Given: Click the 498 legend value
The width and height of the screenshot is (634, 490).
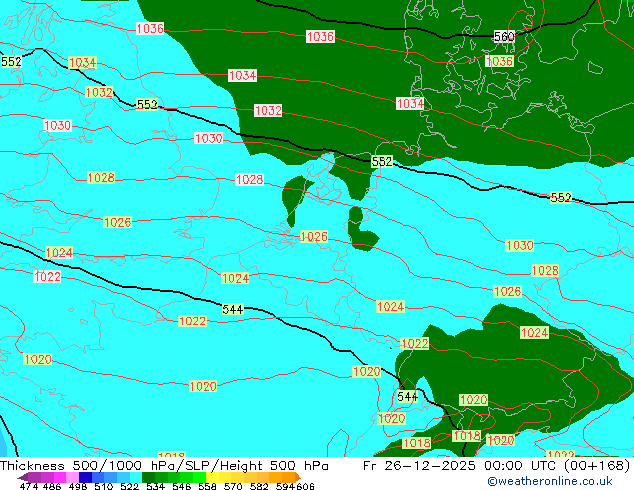Looking at the screenshot, I should tap(78, 486).
